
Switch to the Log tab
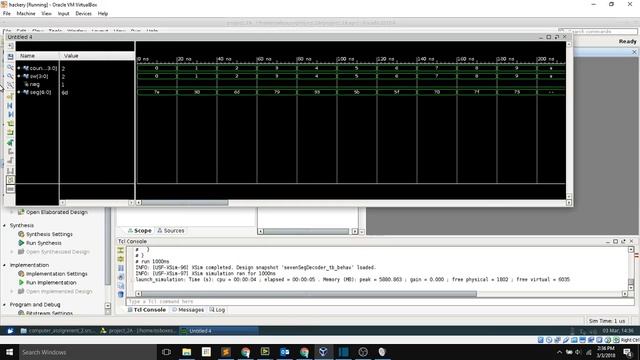point(217,310)
